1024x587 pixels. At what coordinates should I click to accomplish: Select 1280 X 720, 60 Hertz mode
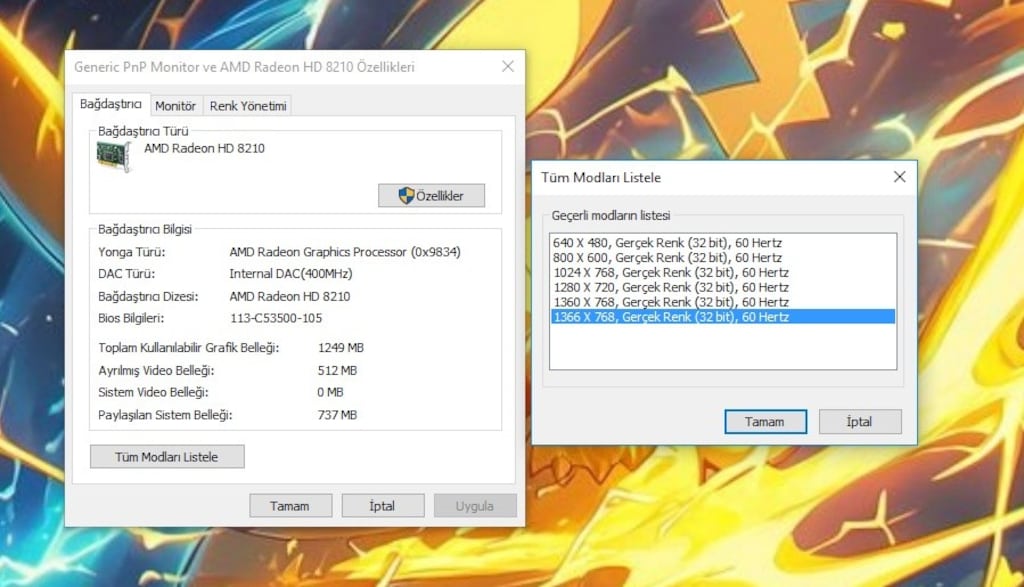pos(722,287)
